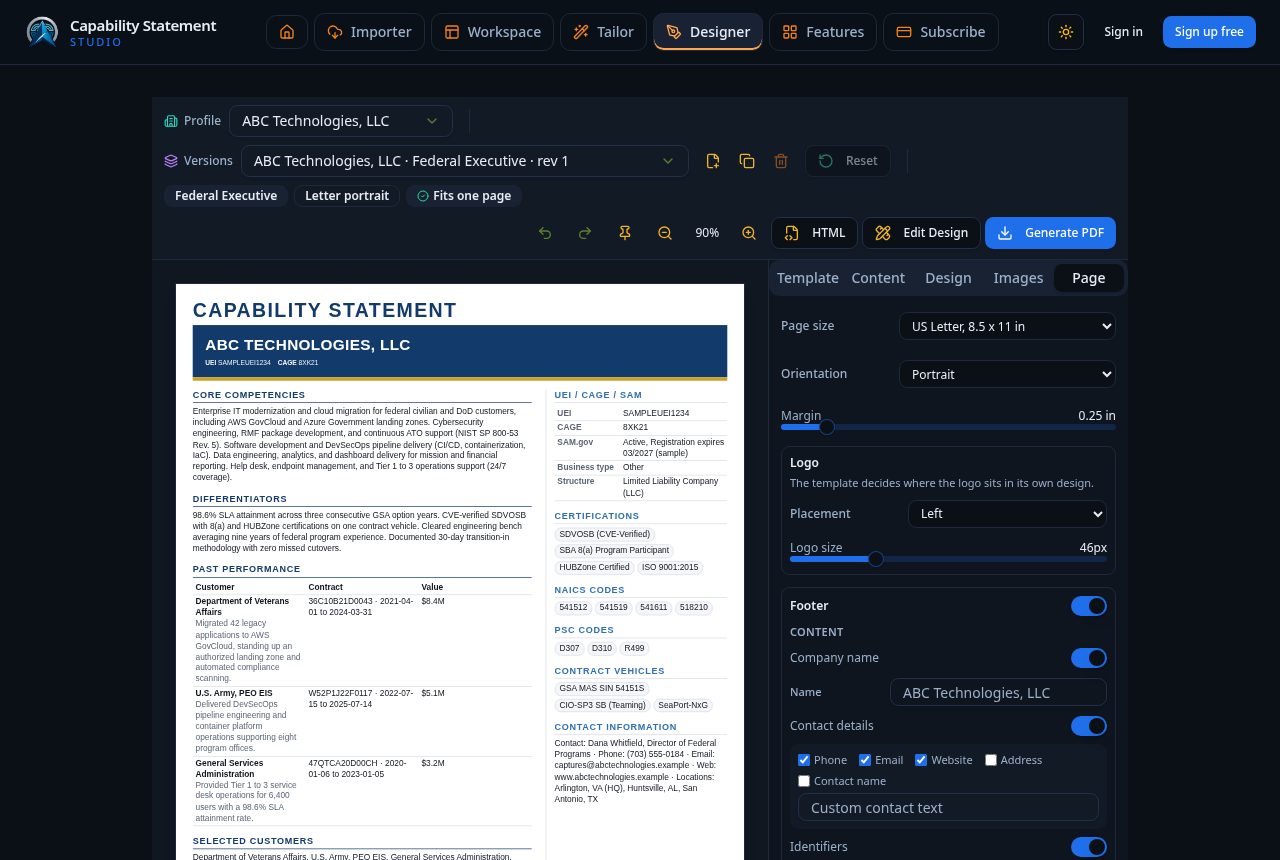1280x860 pixels.
Task: Click the footer Name input field
Action: (998, 693)
